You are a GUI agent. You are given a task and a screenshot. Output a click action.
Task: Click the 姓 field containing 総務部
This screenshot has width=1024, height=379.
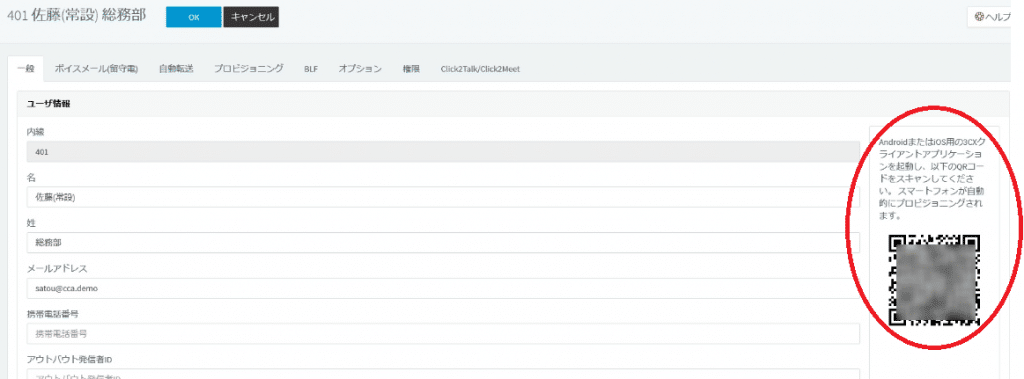tap(443, 242)
